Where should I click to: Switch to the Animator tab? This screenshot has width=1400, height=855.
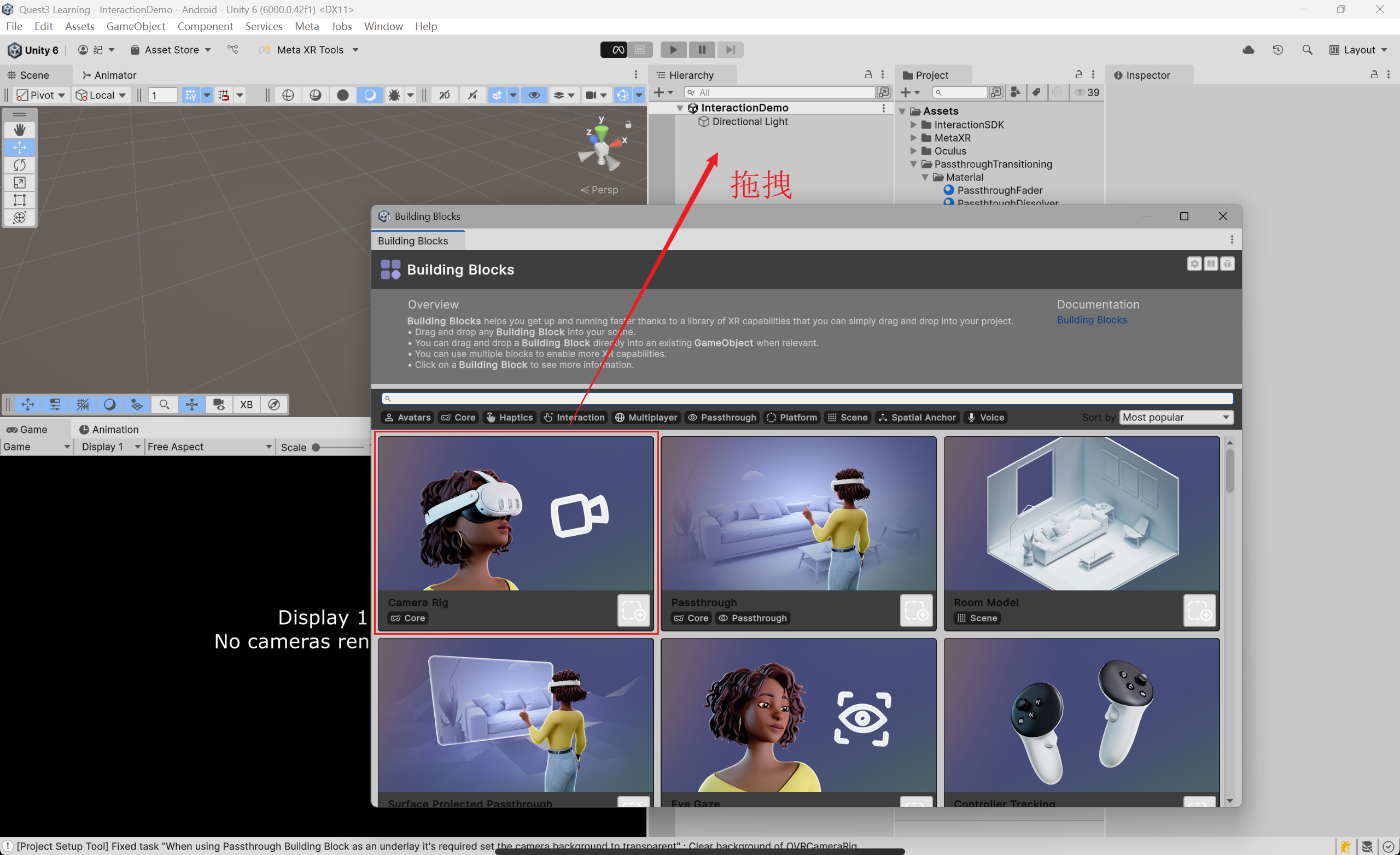[x=109, y=75]
